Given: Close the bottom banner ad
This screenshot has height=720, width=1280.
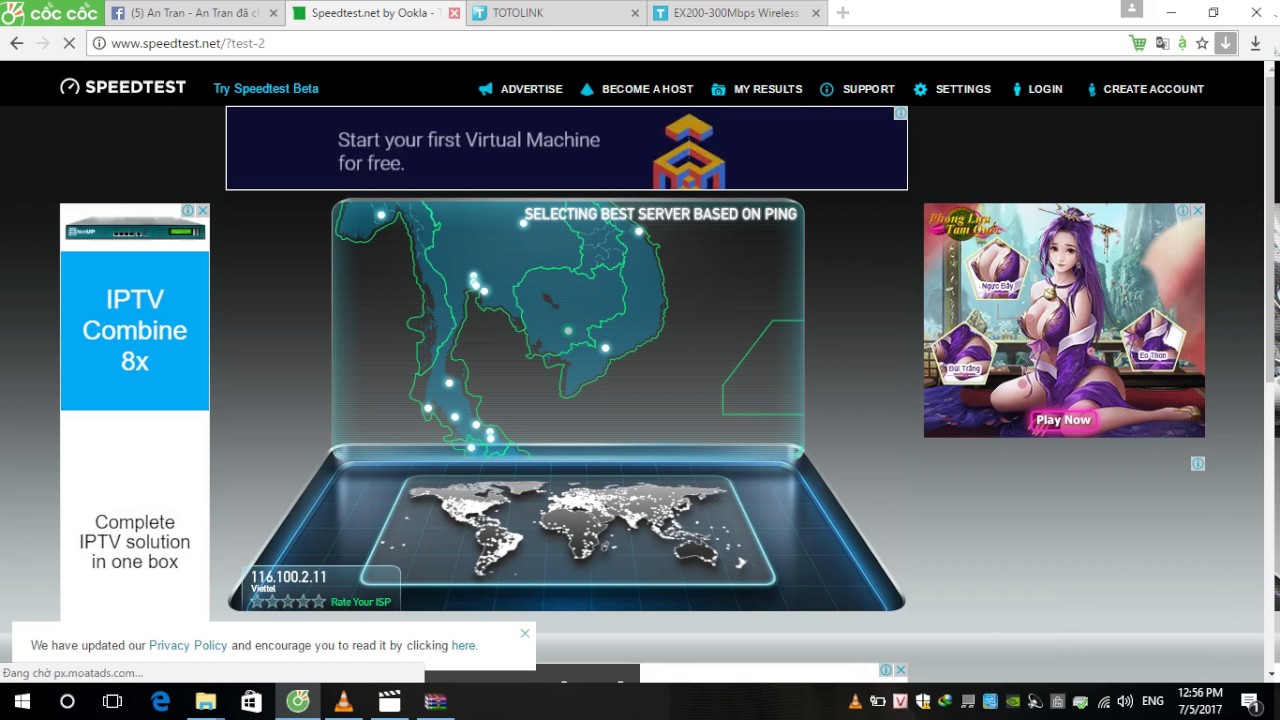Looking at the screenshot, I should (x=900, y=670).
